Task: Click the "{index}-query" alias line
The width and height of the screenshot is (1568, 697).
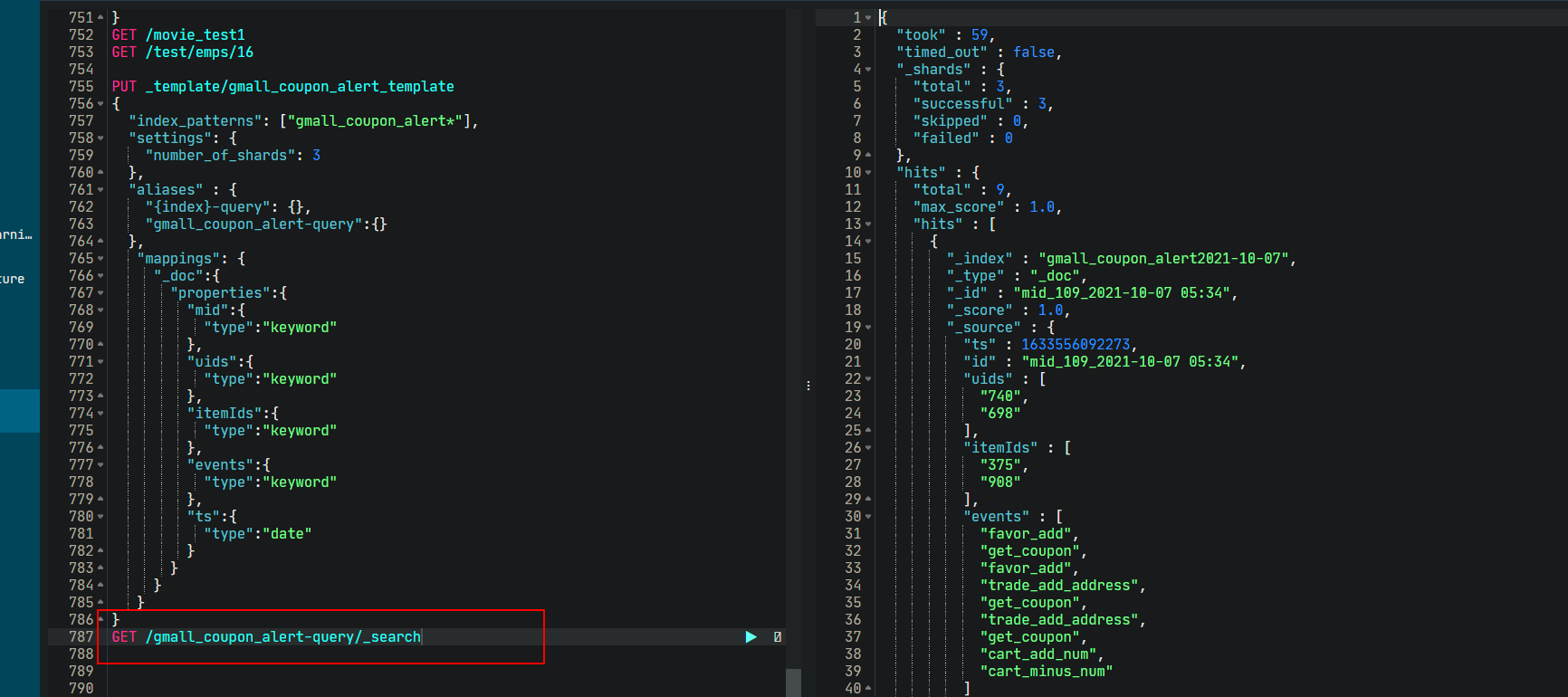Action: [228, 207]
